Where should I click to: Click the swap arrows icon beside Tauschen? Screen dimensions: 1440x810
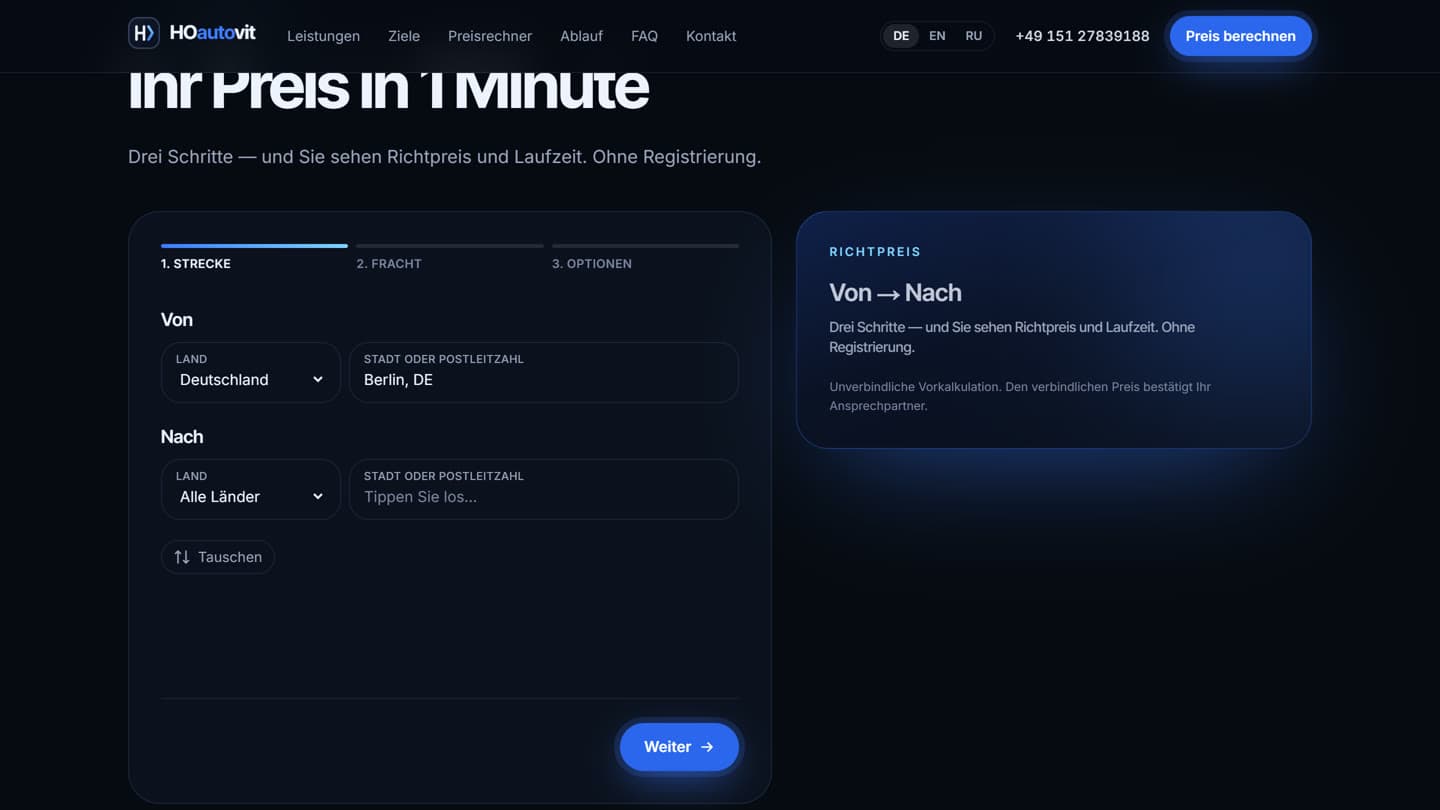point(182,557)
